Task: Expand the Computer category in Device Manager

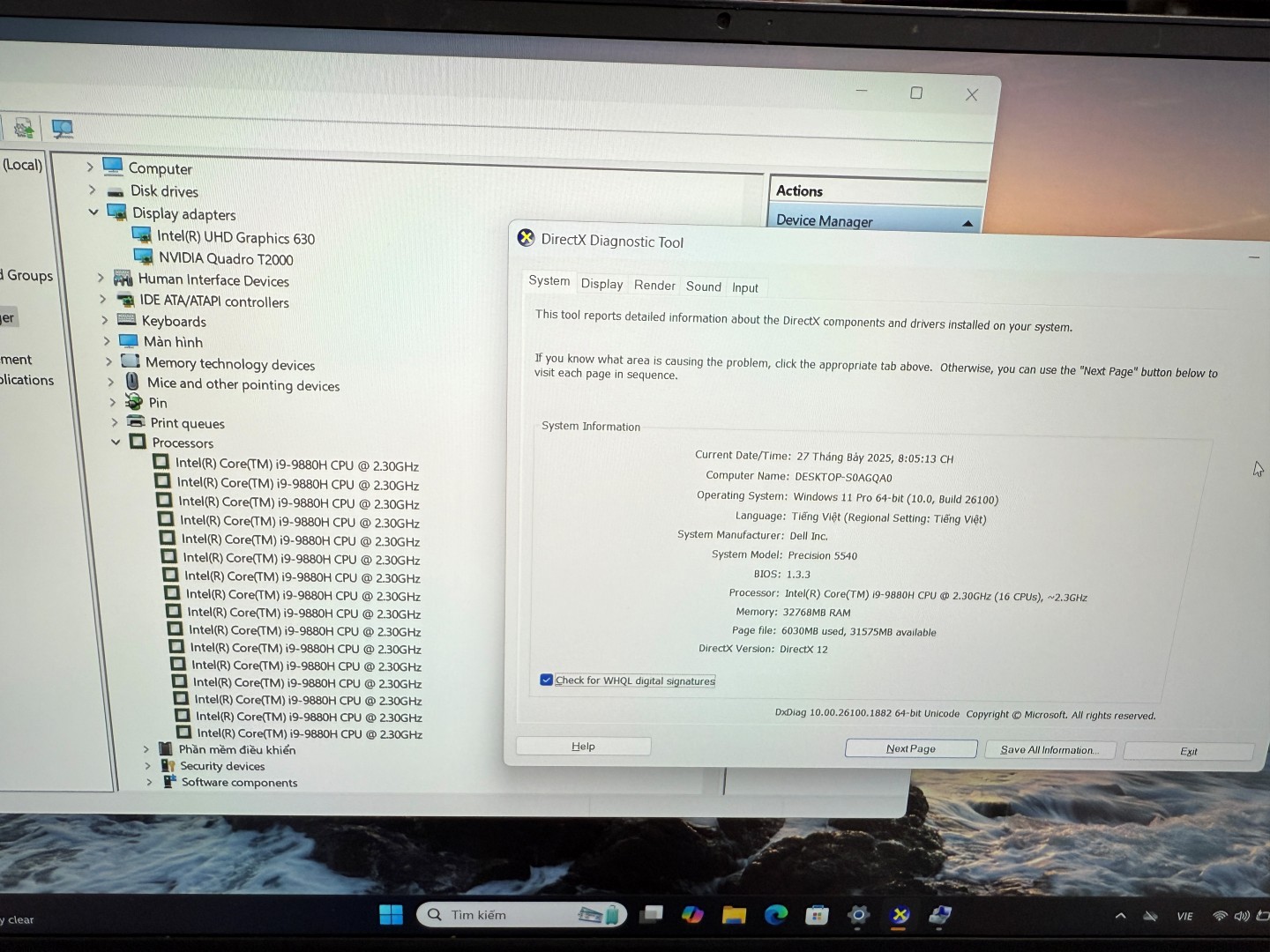Action: (x=90, y=167)
